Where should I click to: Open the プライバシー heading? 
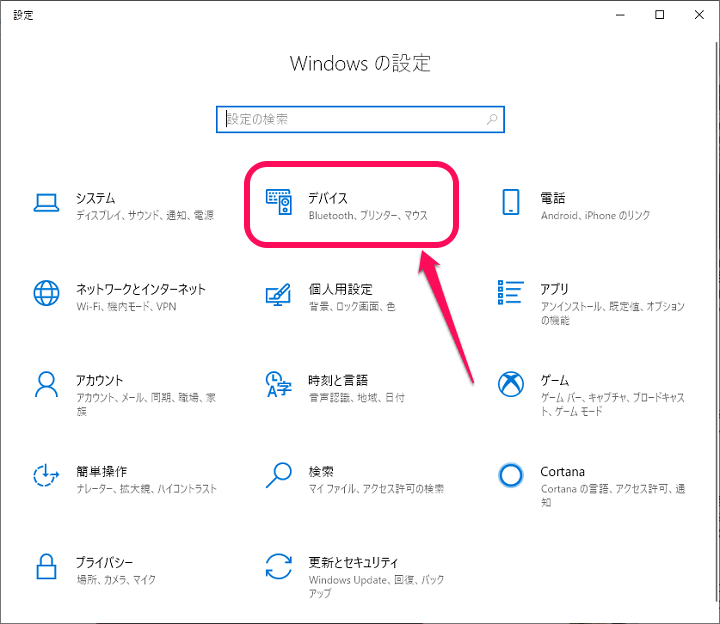pyautogui.click(x=104, y=562)
